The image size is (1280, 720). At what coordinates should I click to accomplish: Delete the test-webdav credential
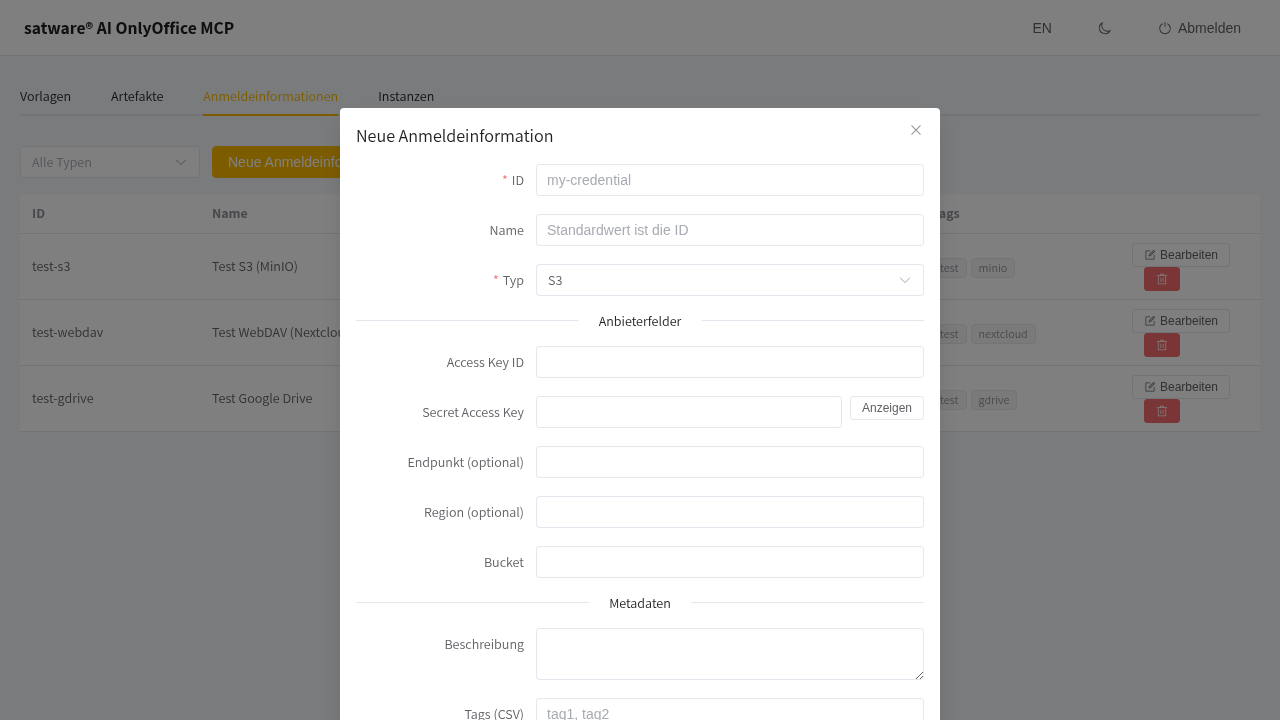[1162, 345]
